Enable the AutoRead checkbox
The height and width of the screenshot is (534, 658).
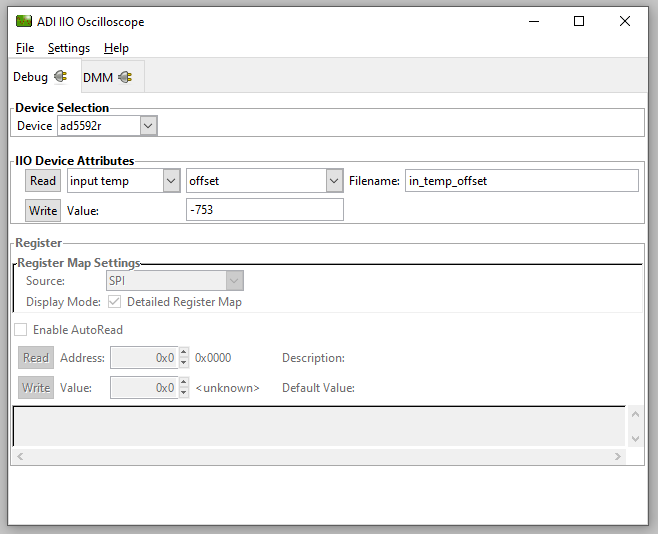click(21, 330)
